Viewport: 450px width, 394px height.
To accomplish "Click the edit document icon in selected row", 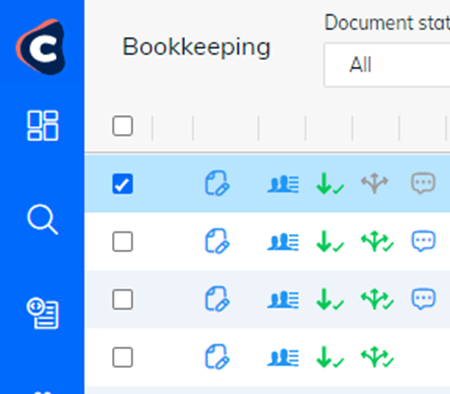I will (217, 183).
